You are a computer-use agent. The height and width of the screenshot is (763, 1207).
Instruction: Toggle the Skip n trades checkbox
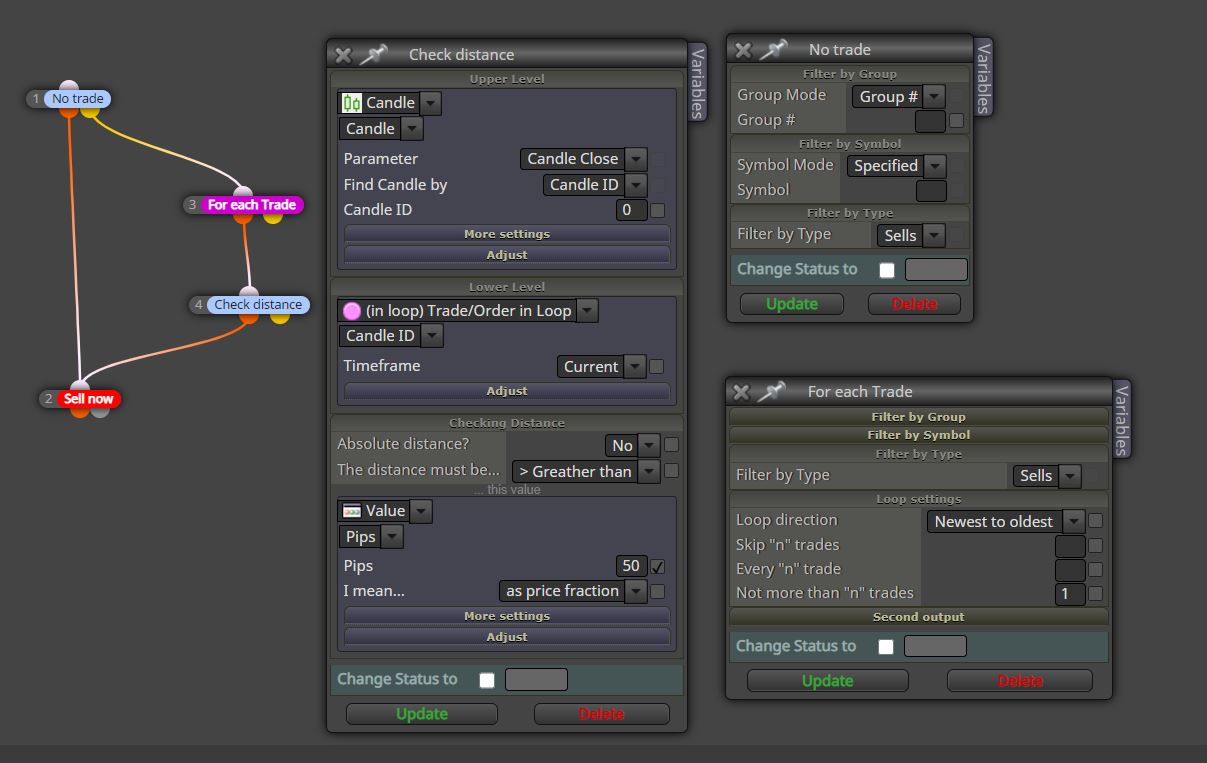1096,546
